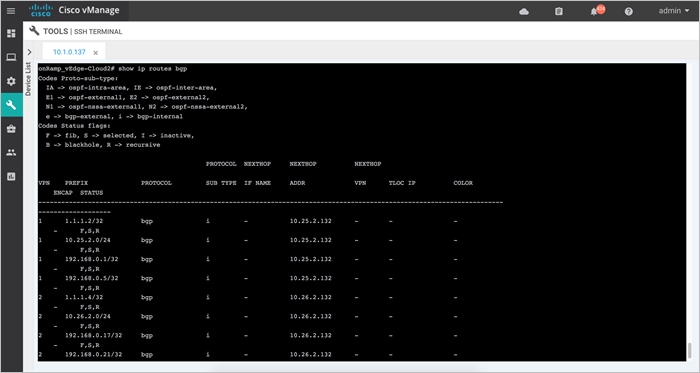Click the Cisco logo
Screen dimensions: 700x373
(x=41, y=10)
